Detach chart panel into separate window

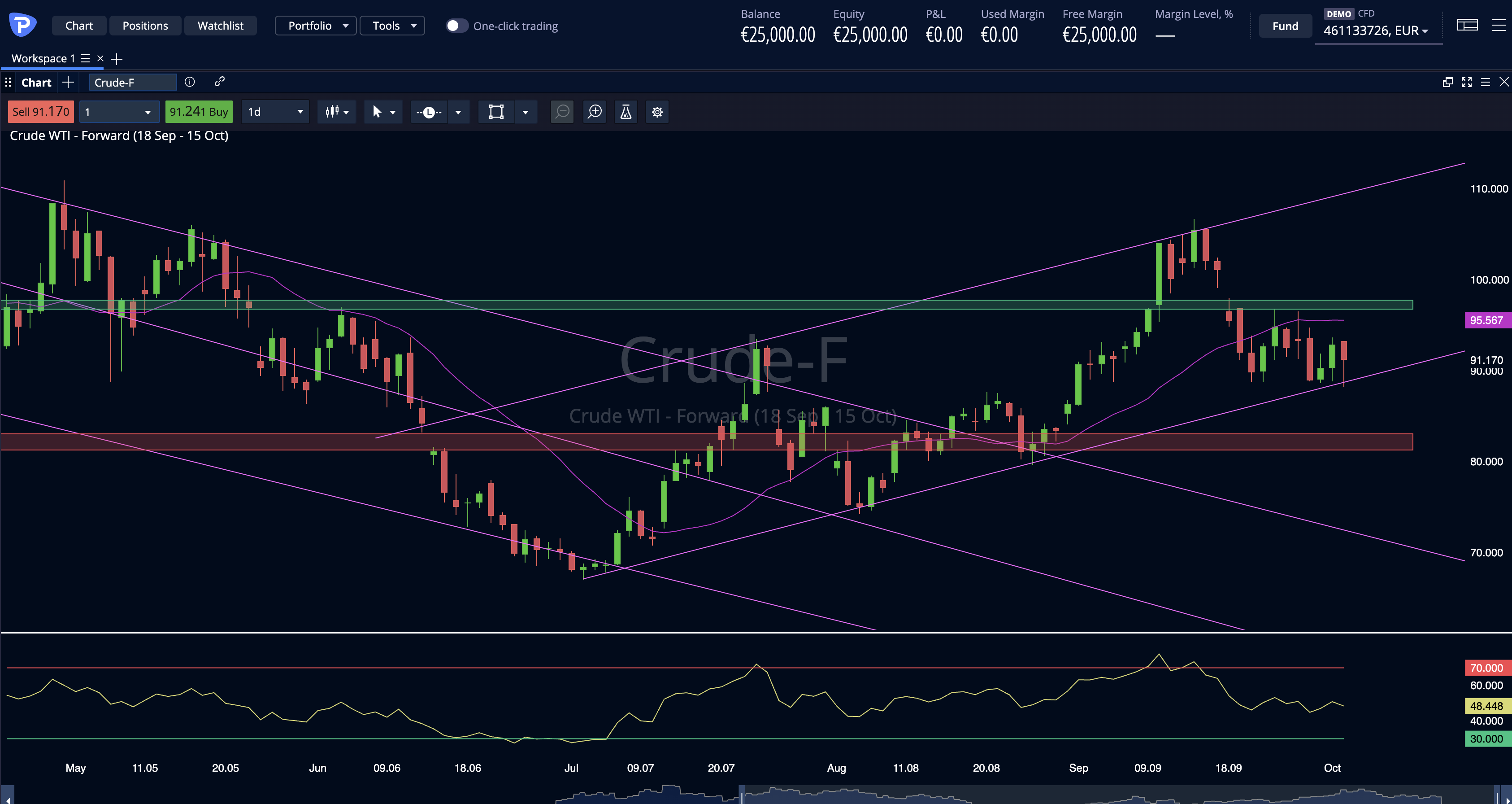point(1447,82)
